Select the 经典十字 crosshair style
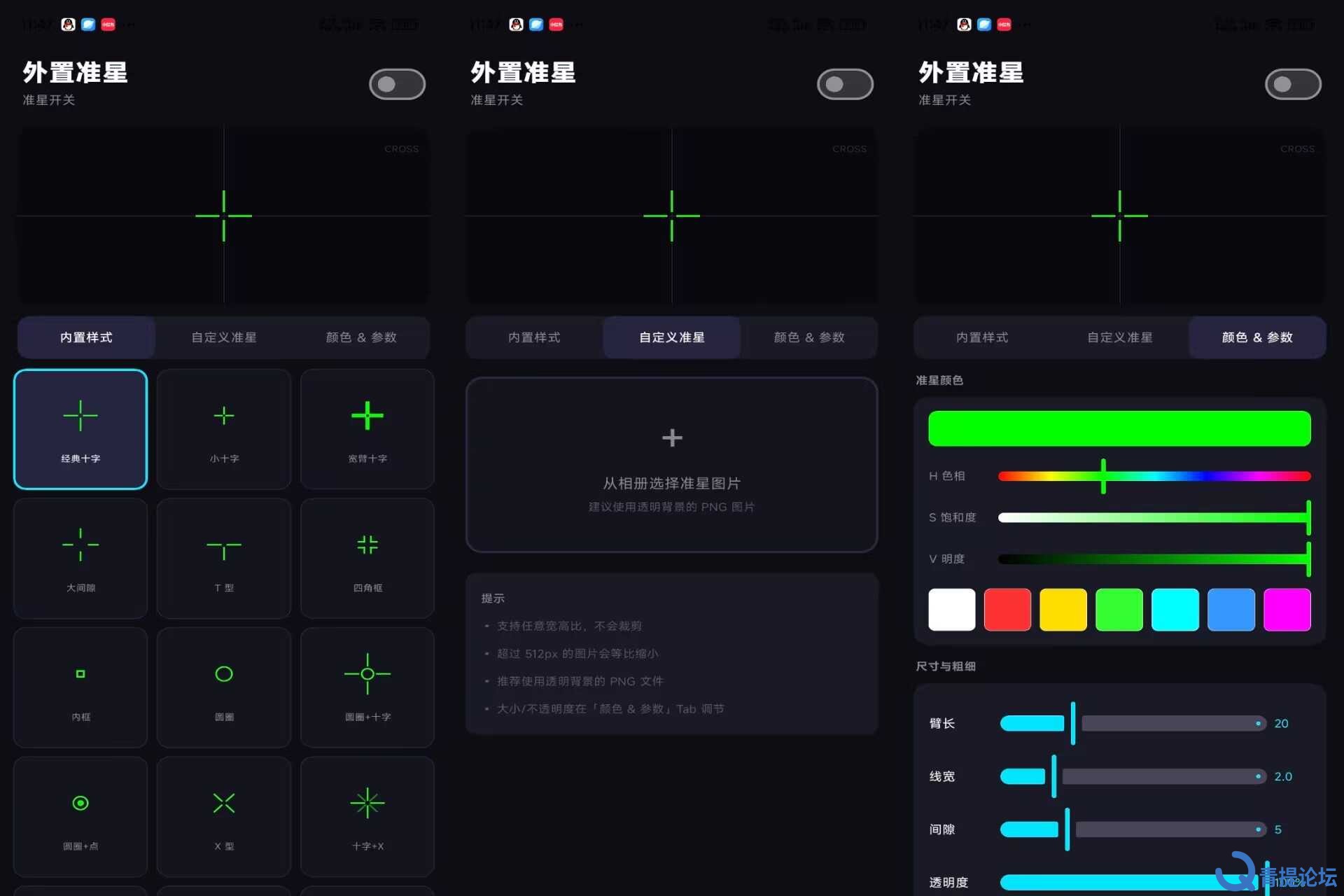This screenshot has height=896, width=1344. pyautogui.click(x=80, y=429)
